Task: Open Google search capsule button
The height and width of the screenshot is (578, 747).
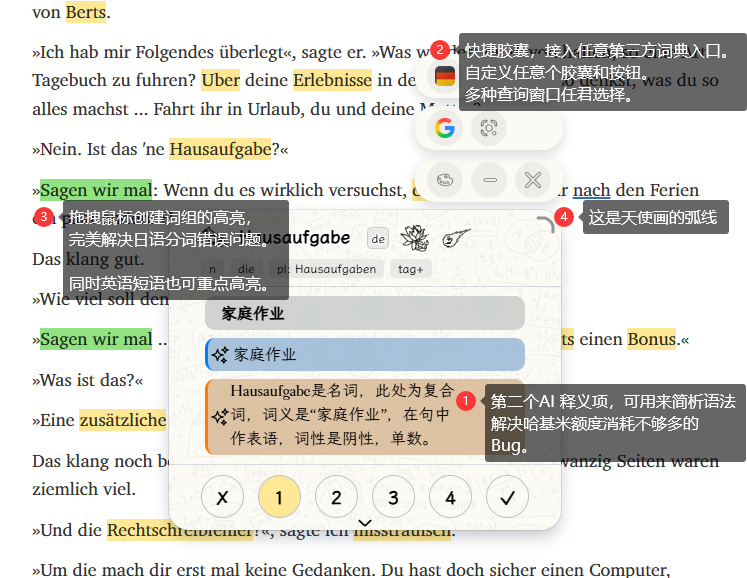Action: (x=445, y=128)
